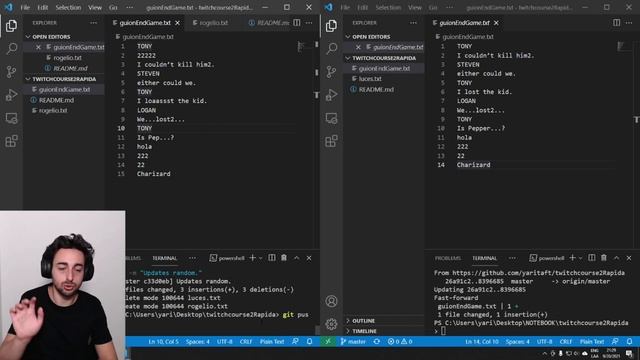Click Ln 10, Col 5 in left status bar
Image resolution: width=640 pixels, height=360 pixels.
(x=163, y=341)
